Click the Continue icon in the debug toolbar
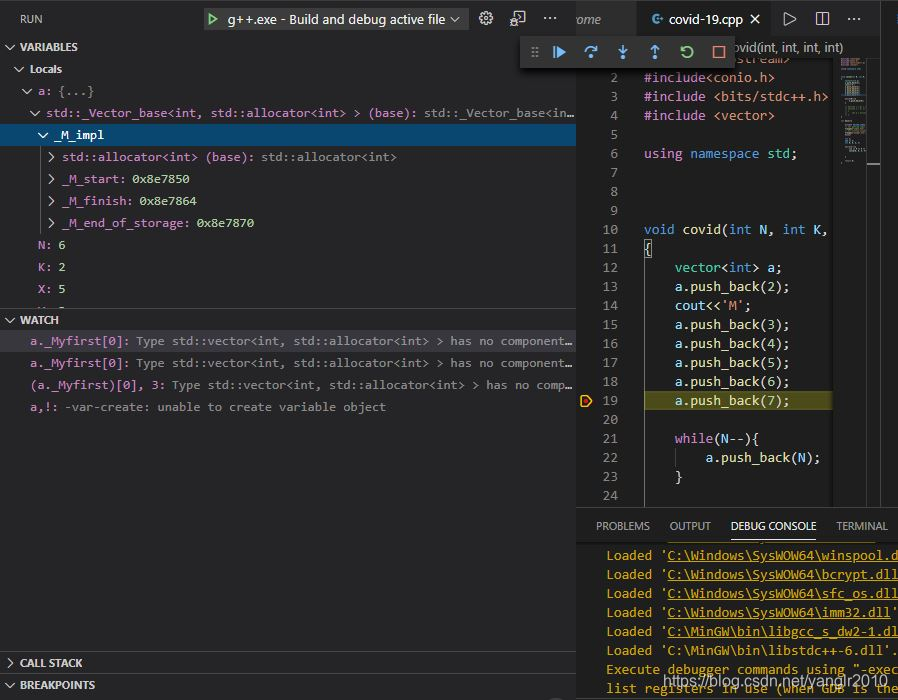Image resolution: width=898 pixels, height=700 pixels. [x=559, y=52]
